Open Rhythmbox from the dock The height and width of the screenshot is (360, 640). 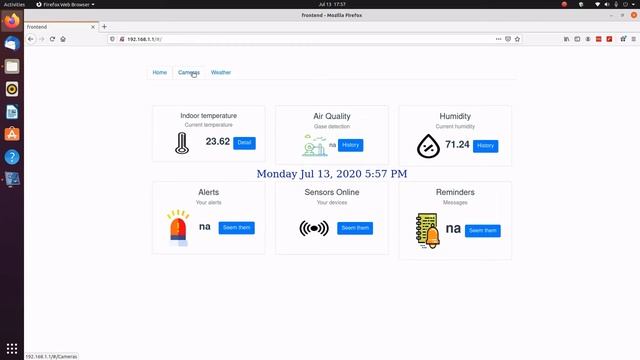[x=12, y=89]
